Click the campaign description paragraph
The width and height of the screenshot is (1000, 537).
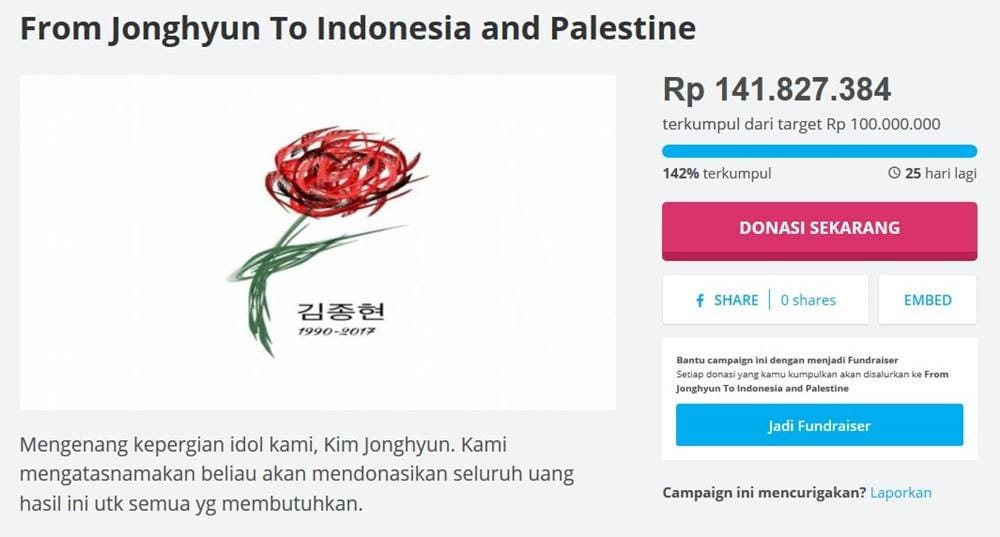pos(296,473)
